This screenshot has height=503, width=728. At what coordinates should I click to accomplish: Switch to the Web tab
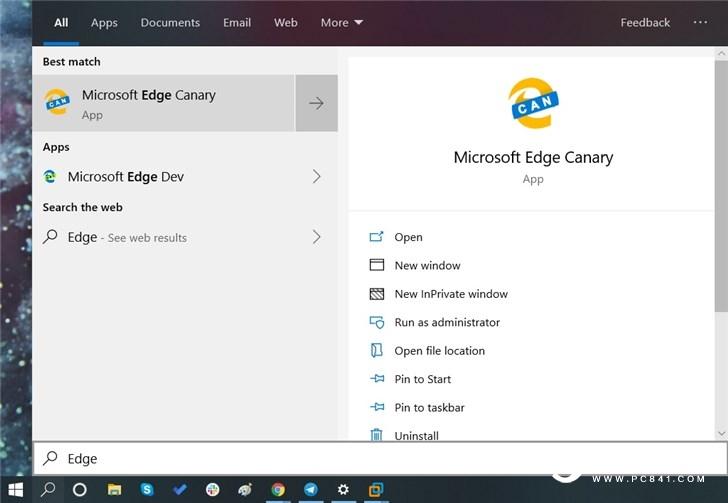coord(286,22)
